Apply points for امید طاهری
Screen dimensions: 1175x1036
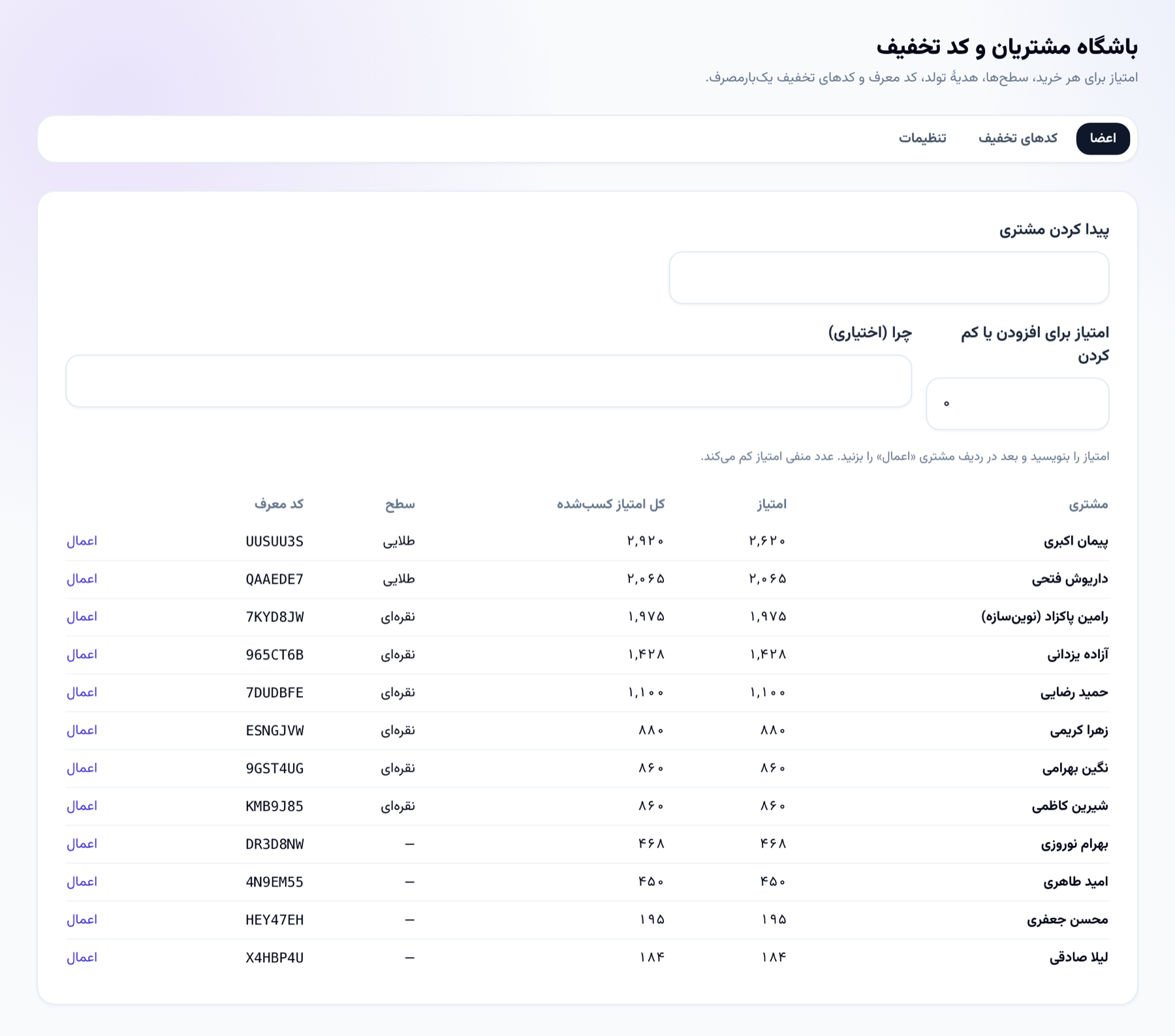[82, 882]
